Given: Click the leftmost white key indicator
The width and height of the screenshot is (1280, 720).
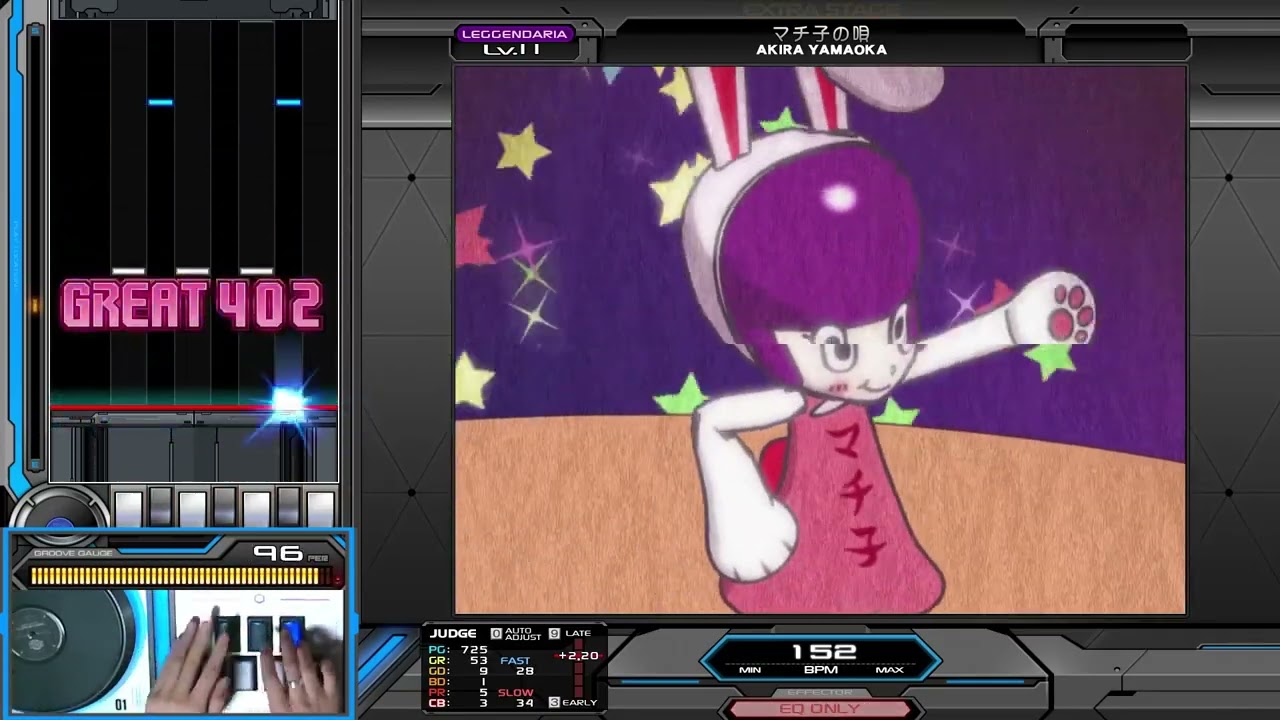Looking at the screenshot, I should coord(128,508).
